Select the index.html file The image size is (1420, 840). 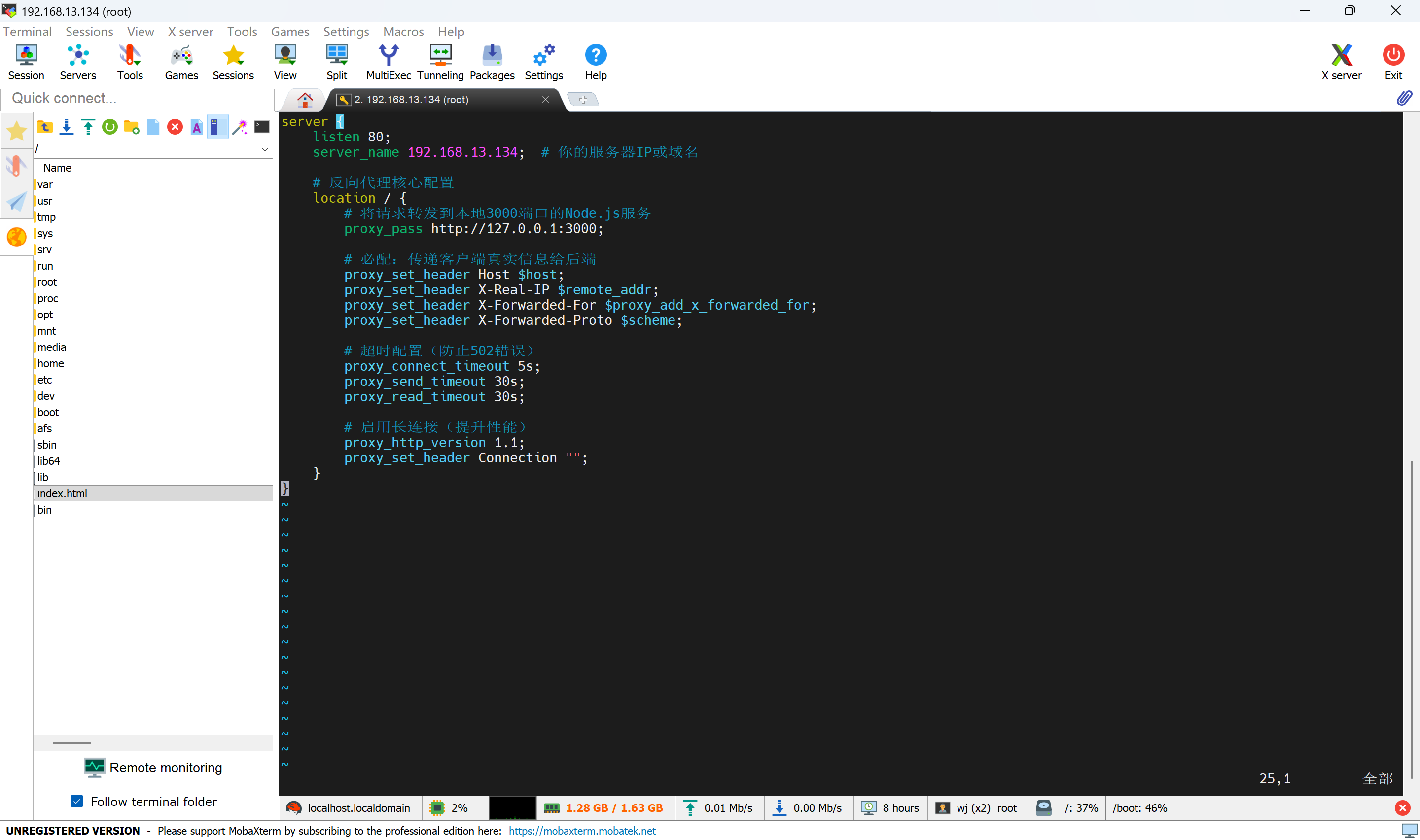[x=153, y=493]
